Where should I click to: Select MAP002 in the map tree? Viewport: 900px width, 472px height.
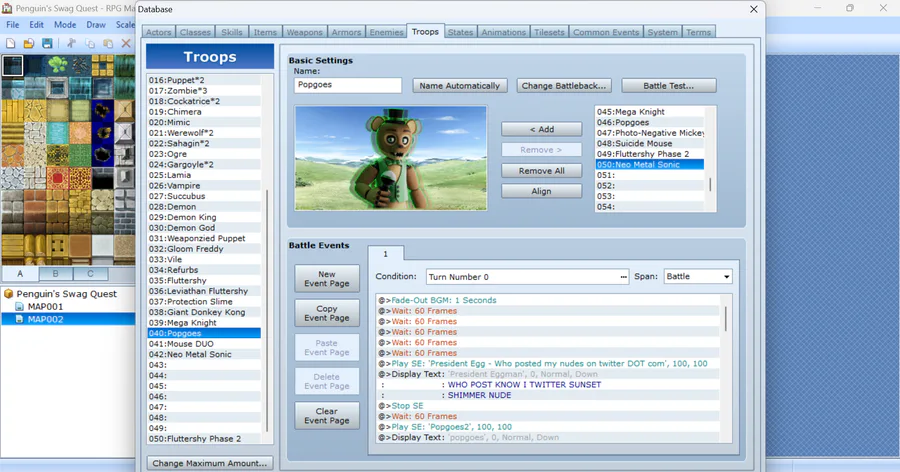click(45, 319)
